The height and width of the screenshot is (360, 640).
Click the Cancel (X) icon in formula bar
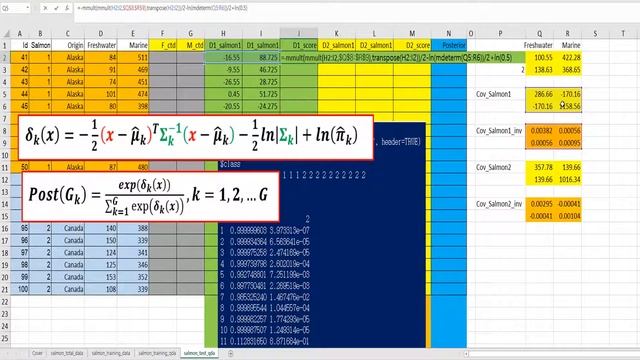pyautogui.click(x=45, y=8)
